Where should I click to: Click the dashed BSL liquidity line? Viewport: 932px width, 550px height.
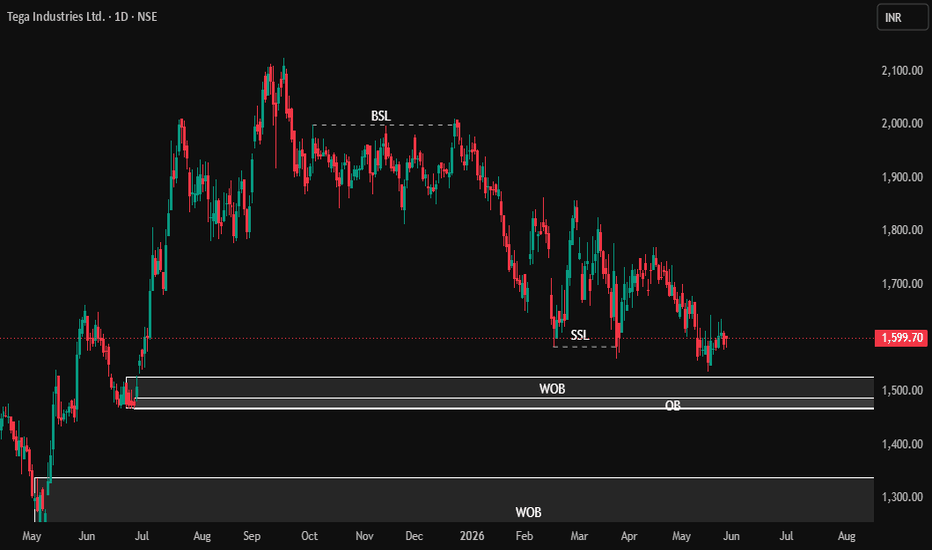pyautogui.click(x=383, y=125)
